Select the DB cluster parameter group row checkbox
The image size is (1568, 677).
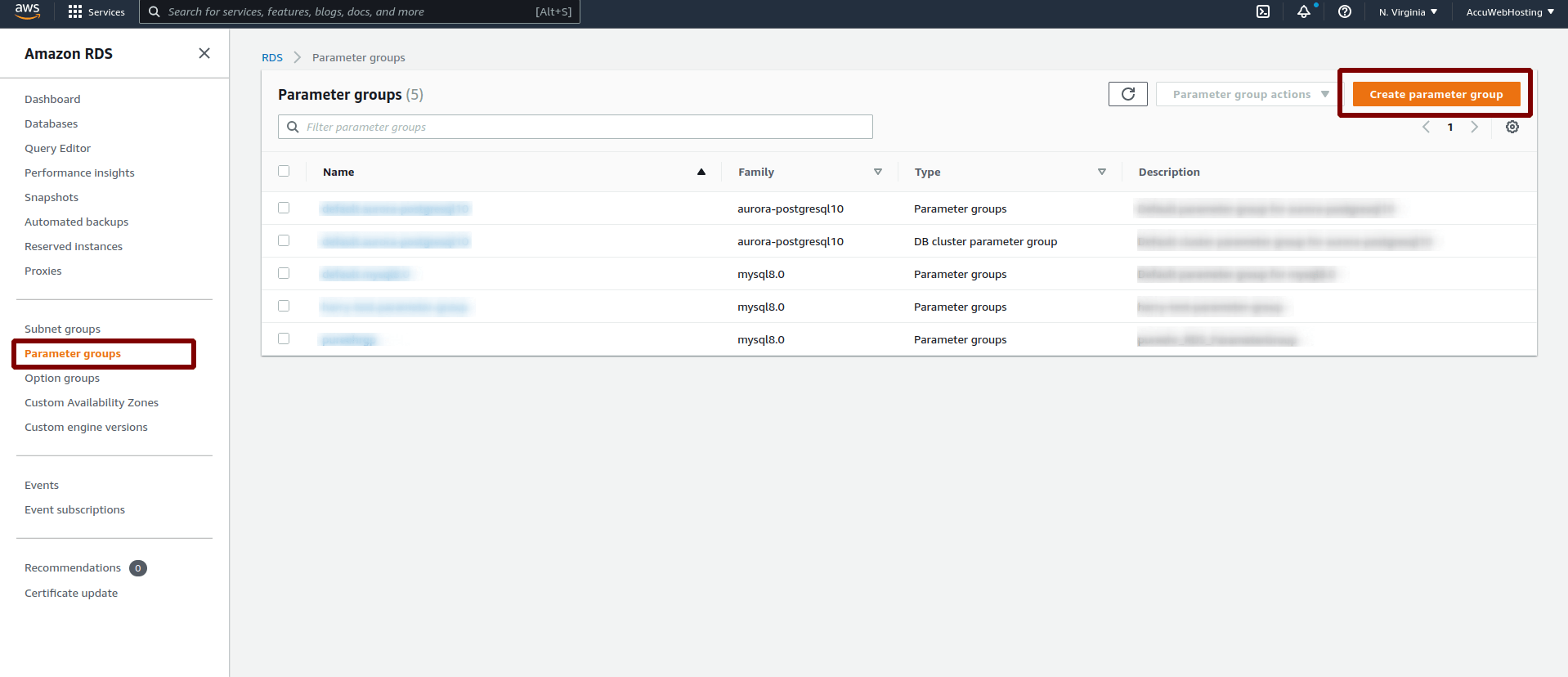click(x=284, y=240)
